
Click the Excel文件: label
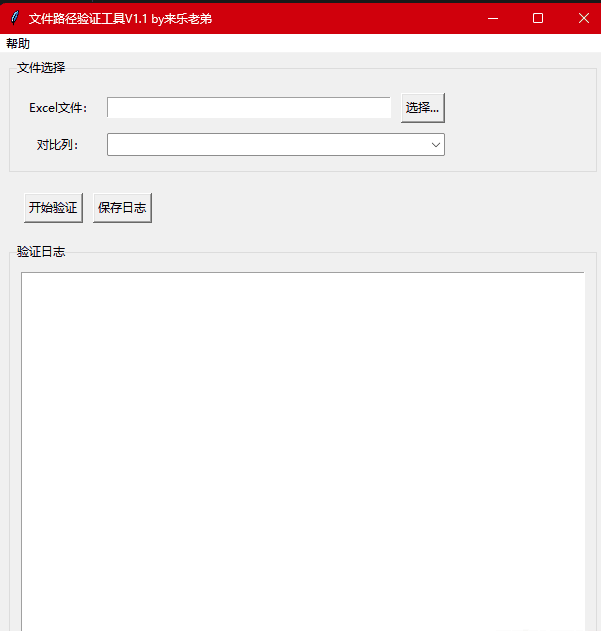58,108
